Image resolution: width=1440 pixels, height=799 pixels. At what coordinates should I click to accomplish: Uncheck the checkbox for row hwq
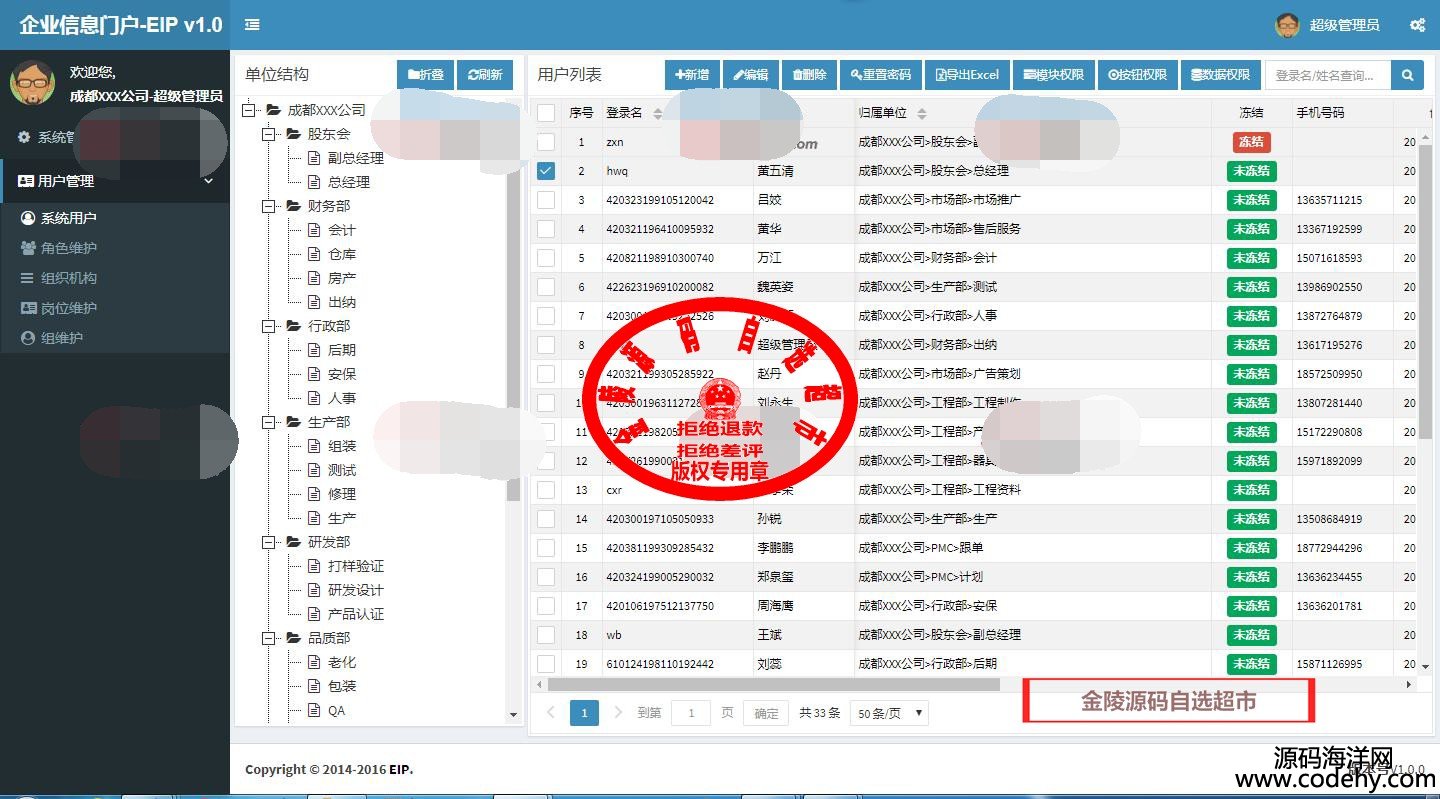(546, 171)
